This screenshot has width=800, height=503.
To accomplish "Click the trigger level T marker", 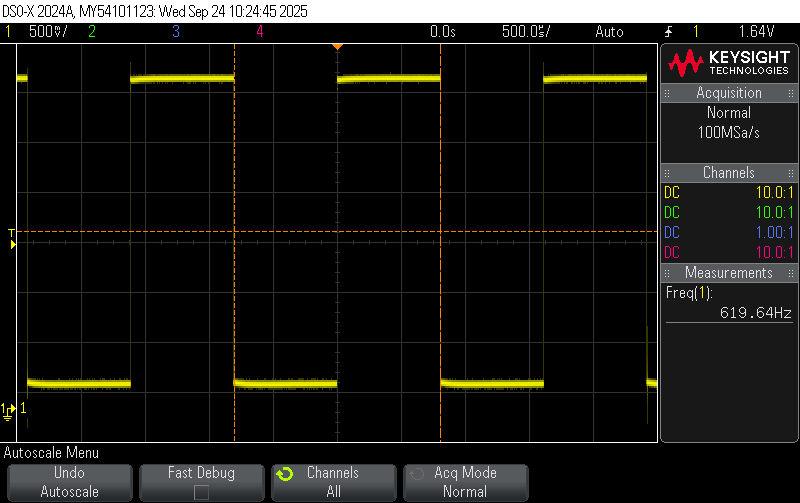I will pos(12,236).
